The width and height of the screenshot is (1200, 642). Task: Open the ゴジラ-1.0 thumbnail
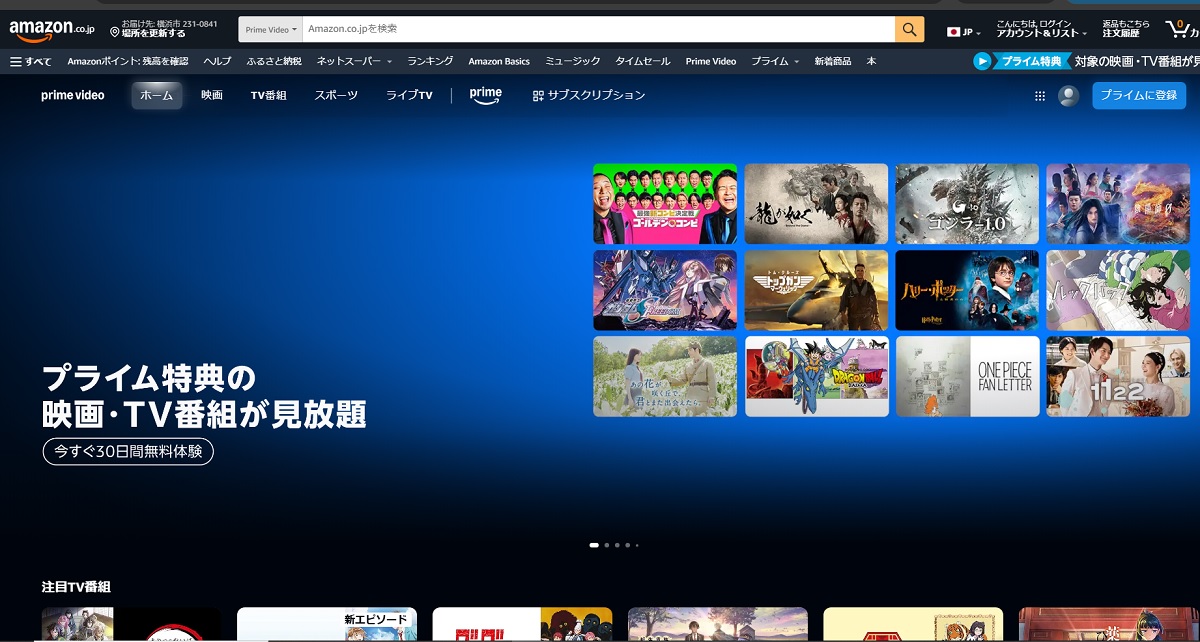[x=967, y=203]
